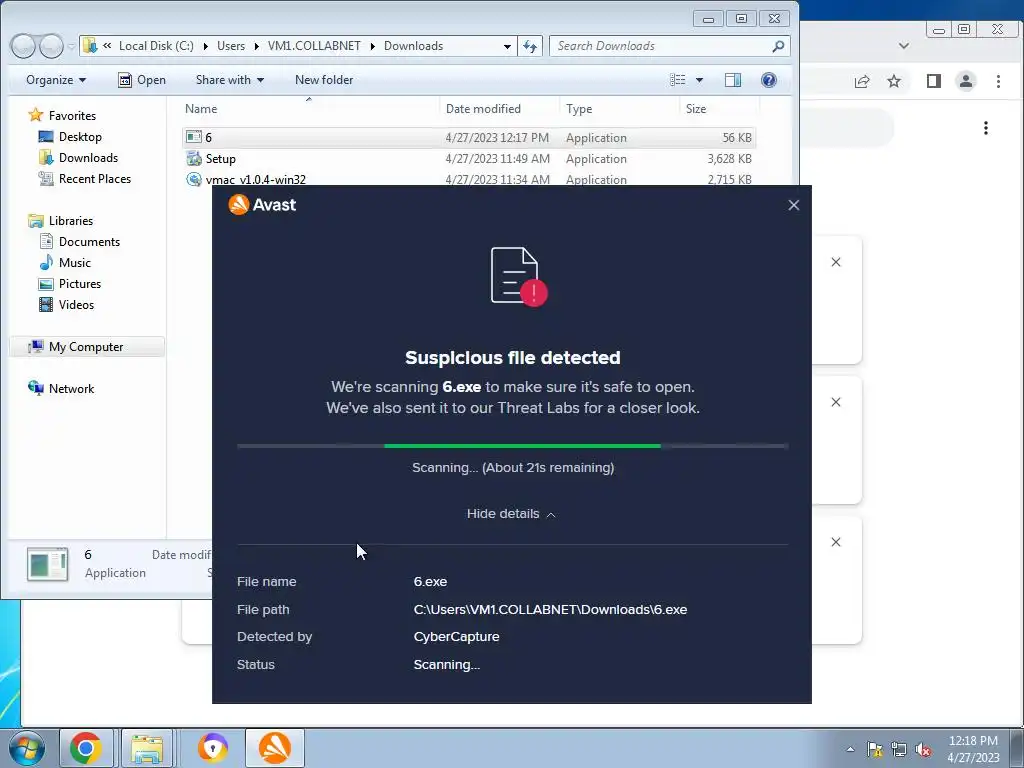Sort by Size column header
The height and width of the screenshot is (768, 1024).
tap(718, 109)
